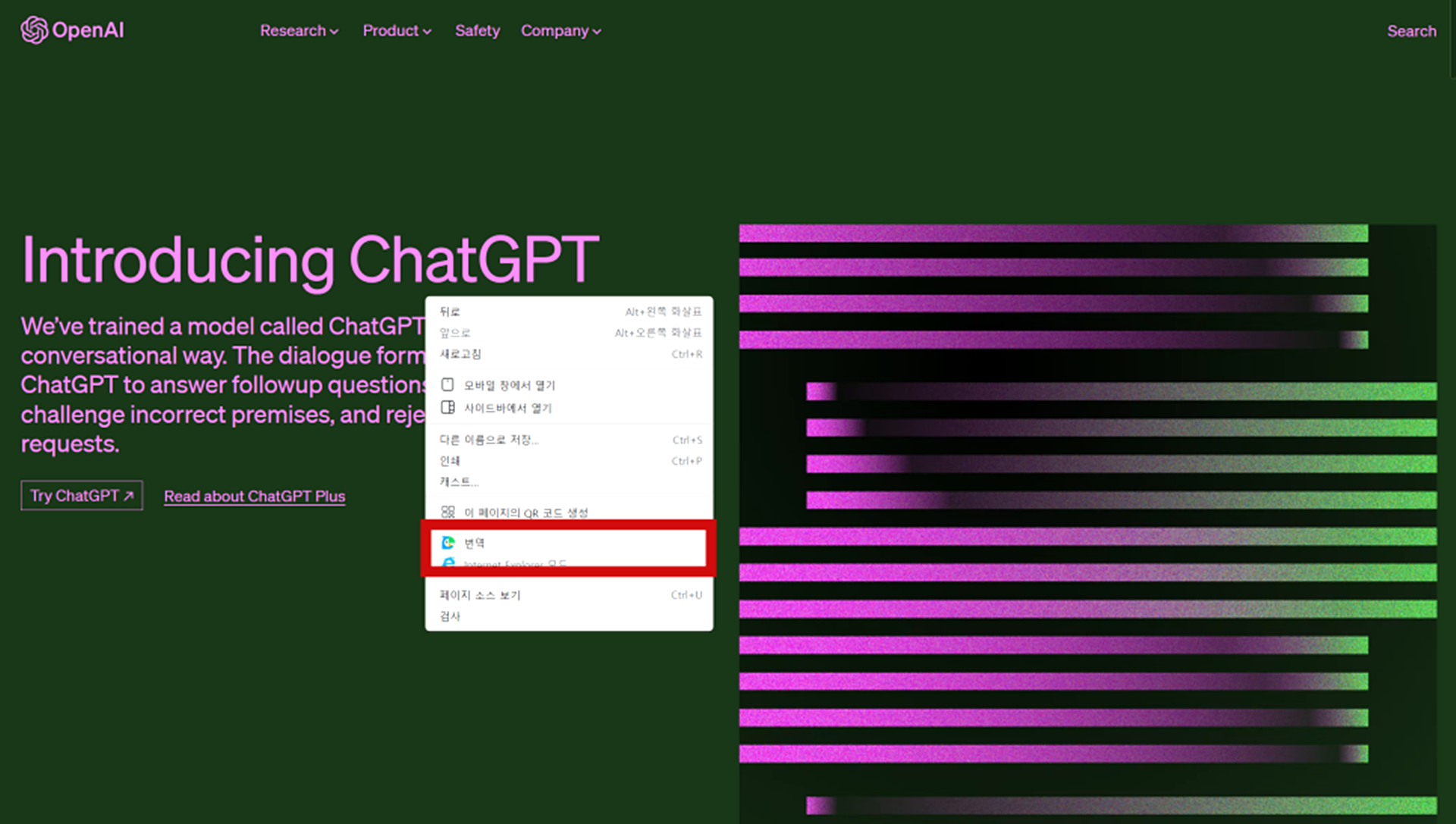Follow Read about ChatGPT Plus link
Viewport: 1456px width, 824px height.
point(254,497)
